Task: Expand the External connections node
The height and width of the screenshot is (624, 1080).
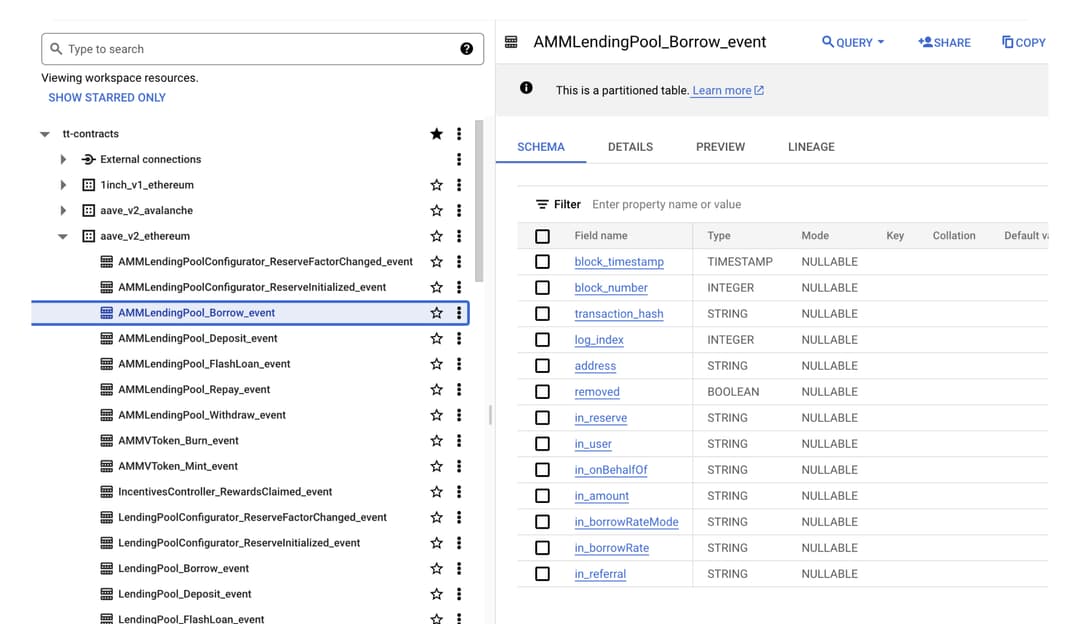Action: point(63,160)
